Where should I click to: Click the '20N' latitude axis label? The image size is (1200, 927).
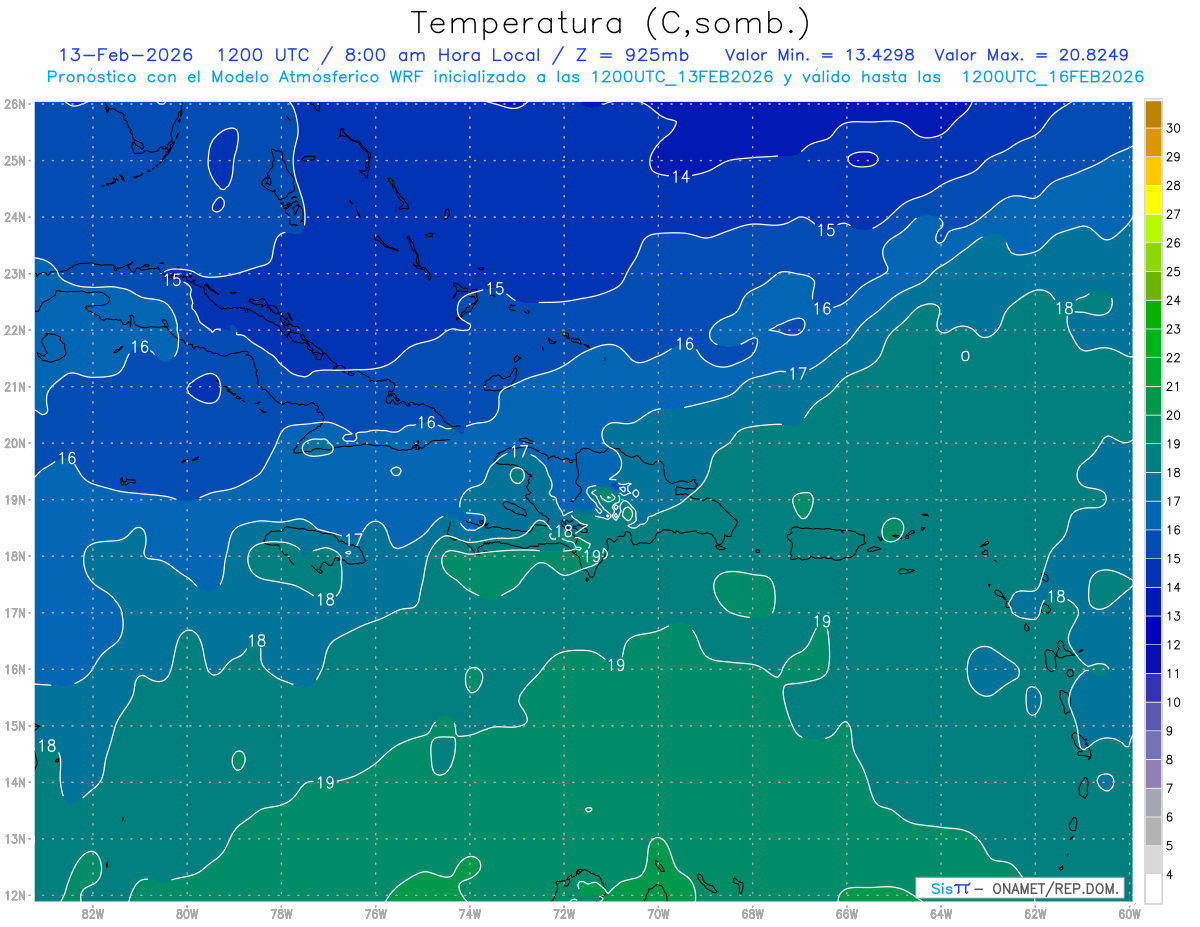pyautogui.click(x=14, y=443)
